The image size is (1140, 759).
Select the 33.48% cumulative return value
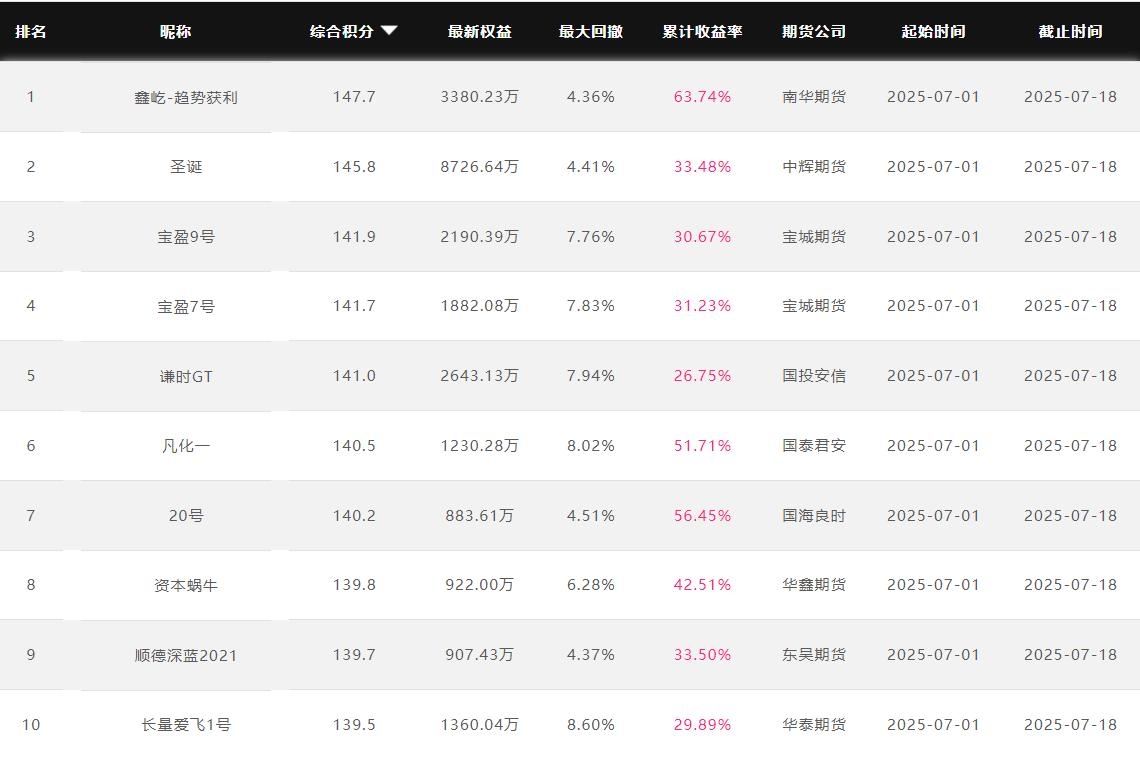[x=702, y=166]
